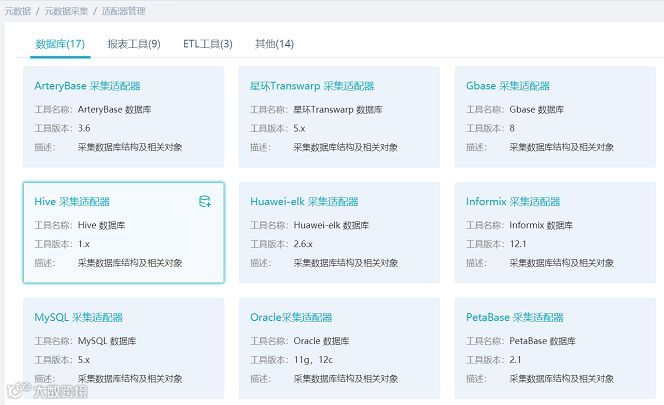
Task: Click the text 'Oracle 数据库'
Action: click(x=321, y=341)
